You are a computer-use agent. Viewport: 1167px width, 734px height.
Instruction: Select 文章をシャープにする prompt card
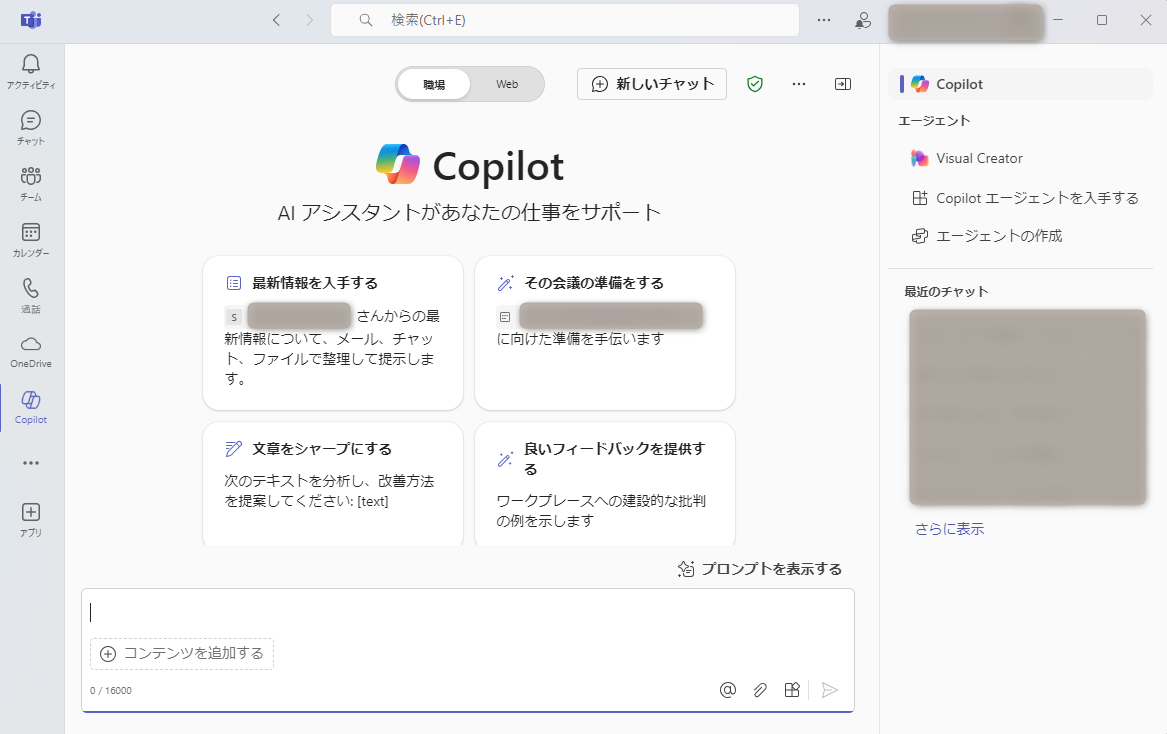click(x=333, y=484)
